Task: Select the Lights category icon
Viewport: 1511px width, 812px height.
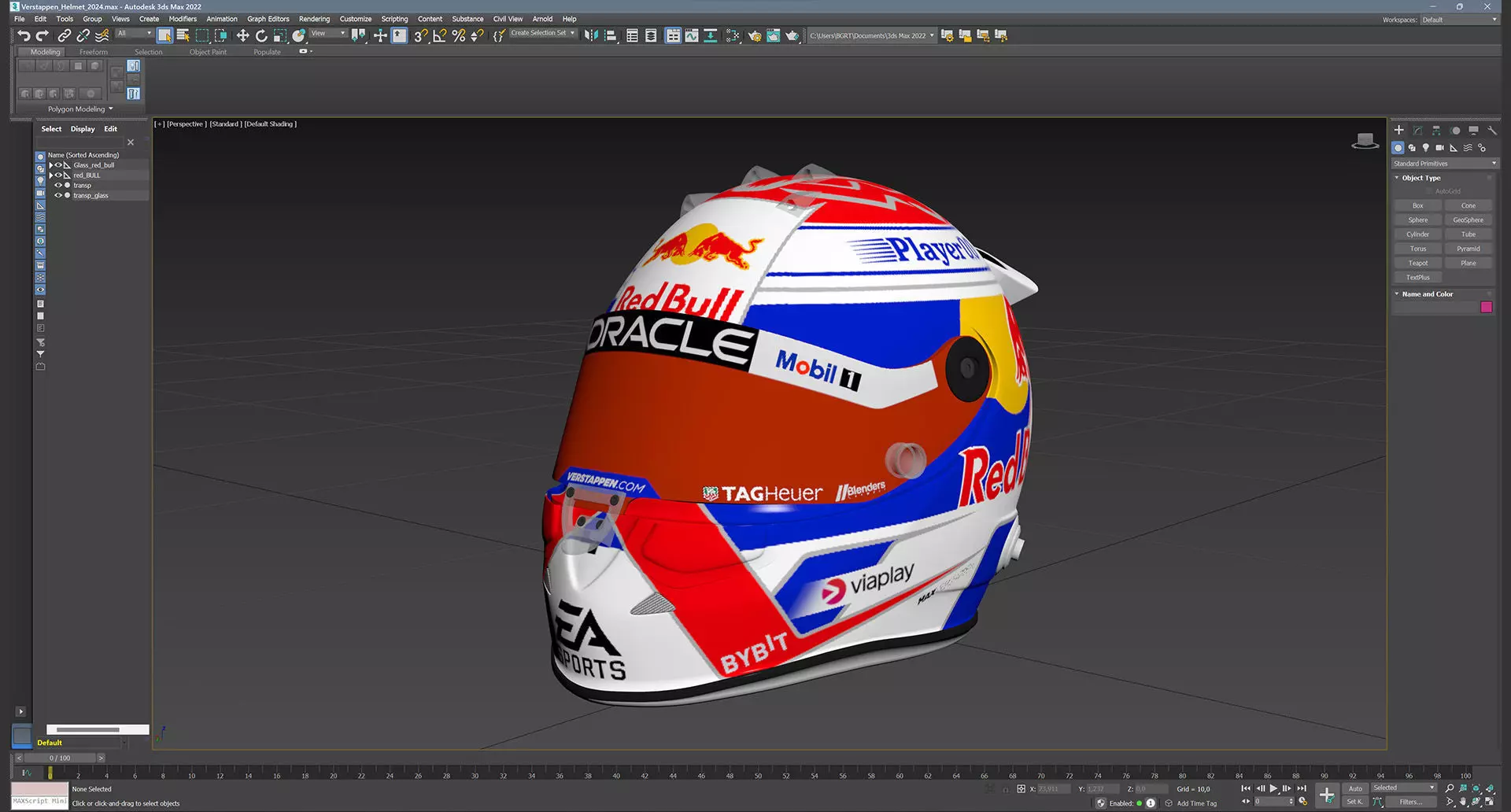Action: pos(1425,148)
